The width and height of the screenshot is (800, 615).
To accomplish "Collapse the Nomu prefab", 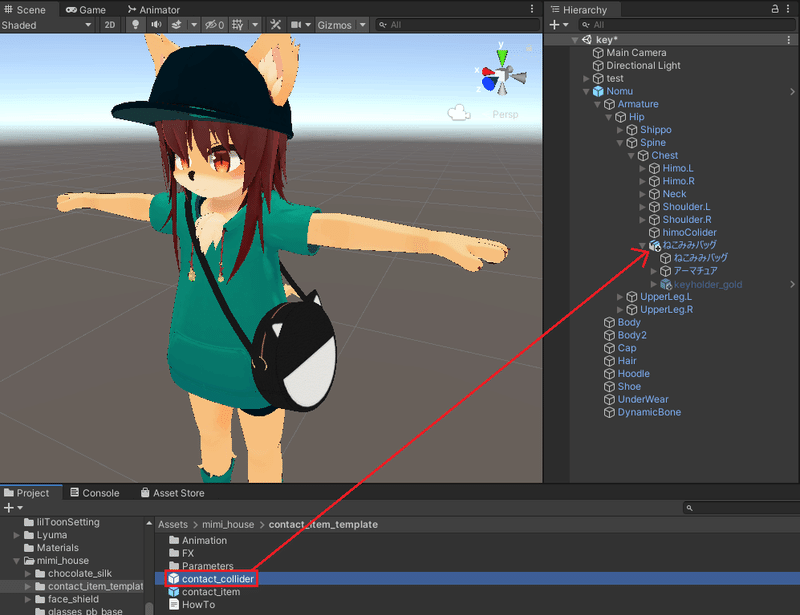I will [586, 92].
